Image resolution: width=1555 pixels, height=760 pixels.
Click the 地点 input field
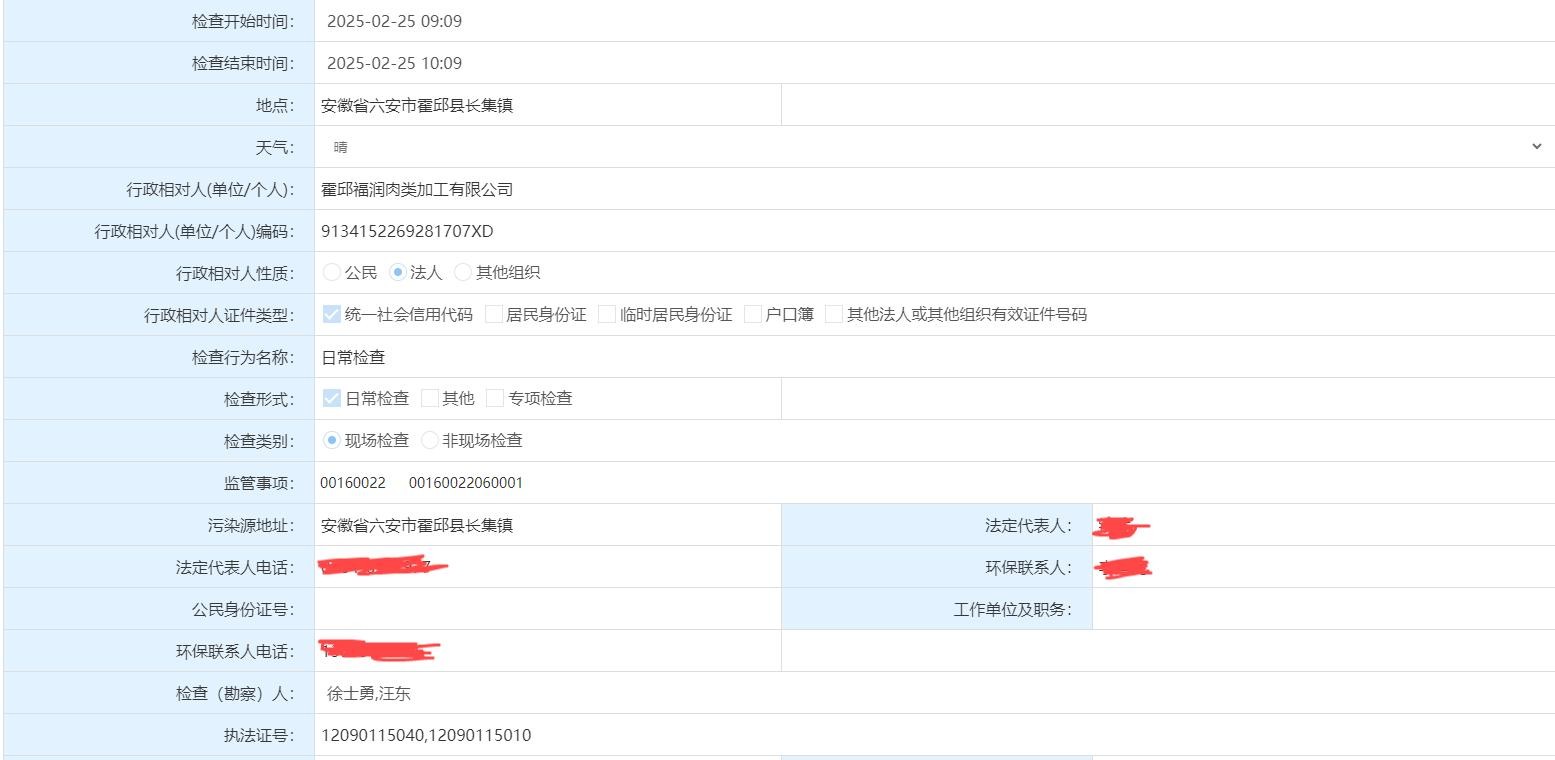(x=547, y=105)
